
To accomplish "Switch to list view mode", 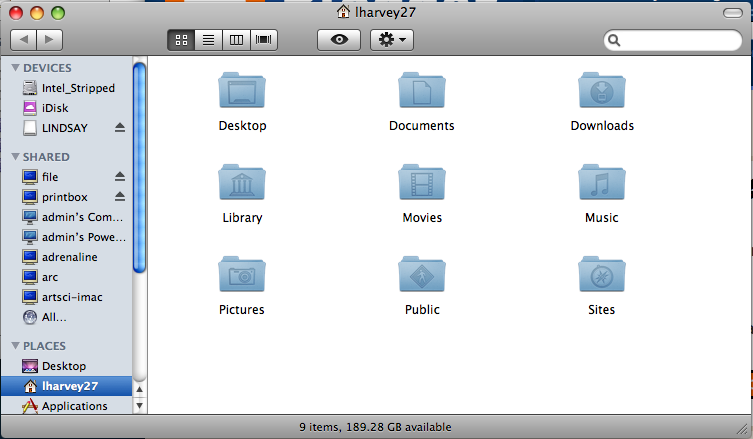I will (x=209, y=40).
